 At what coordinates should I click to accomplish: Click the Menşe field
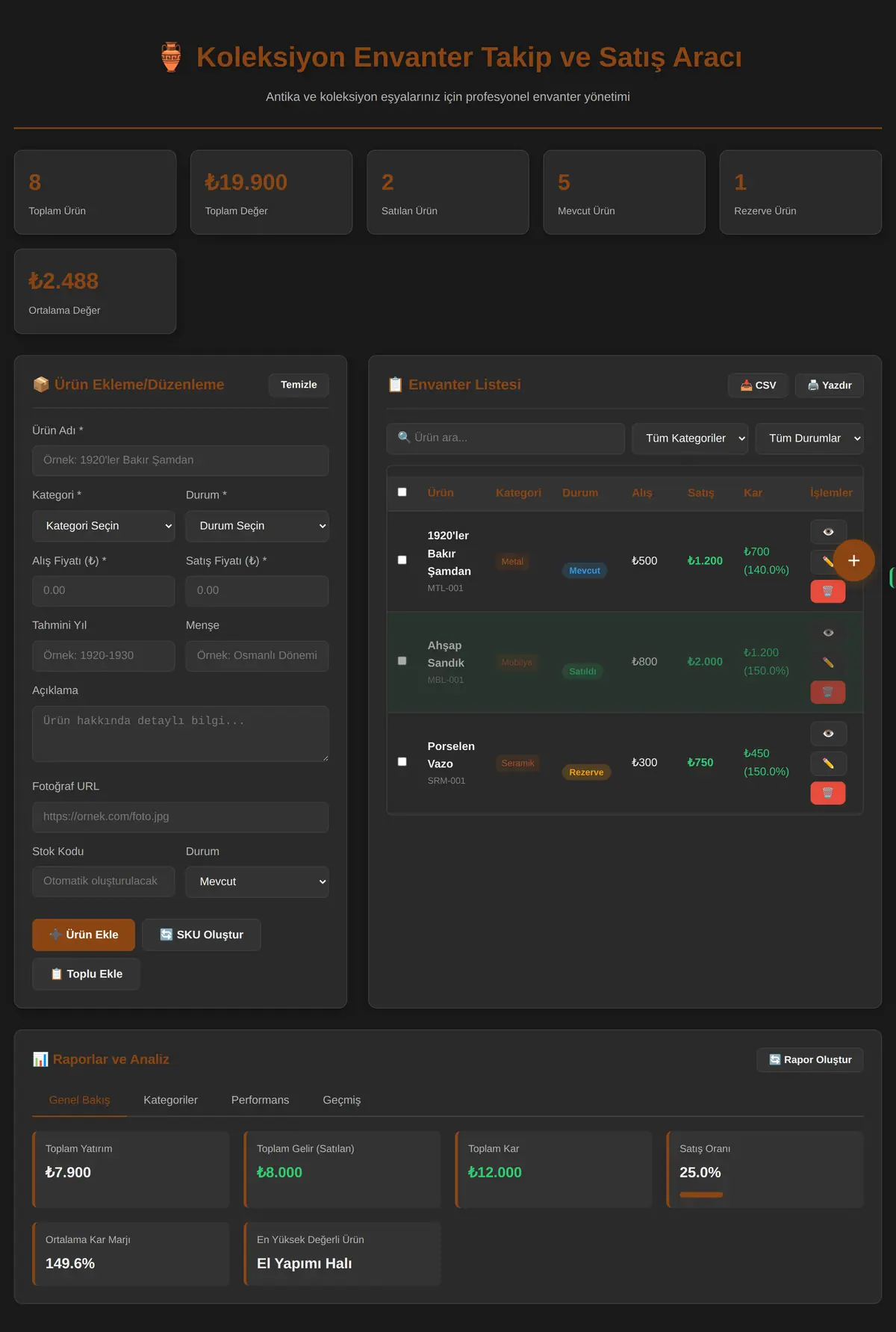click(x=258, y=656)
